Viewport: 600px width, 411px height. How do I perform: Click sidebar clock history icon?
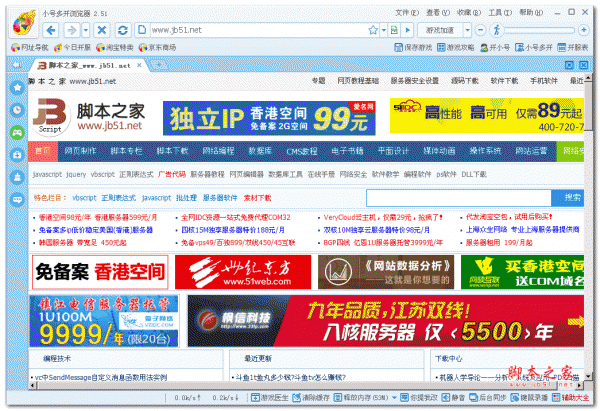pos(17,110)
